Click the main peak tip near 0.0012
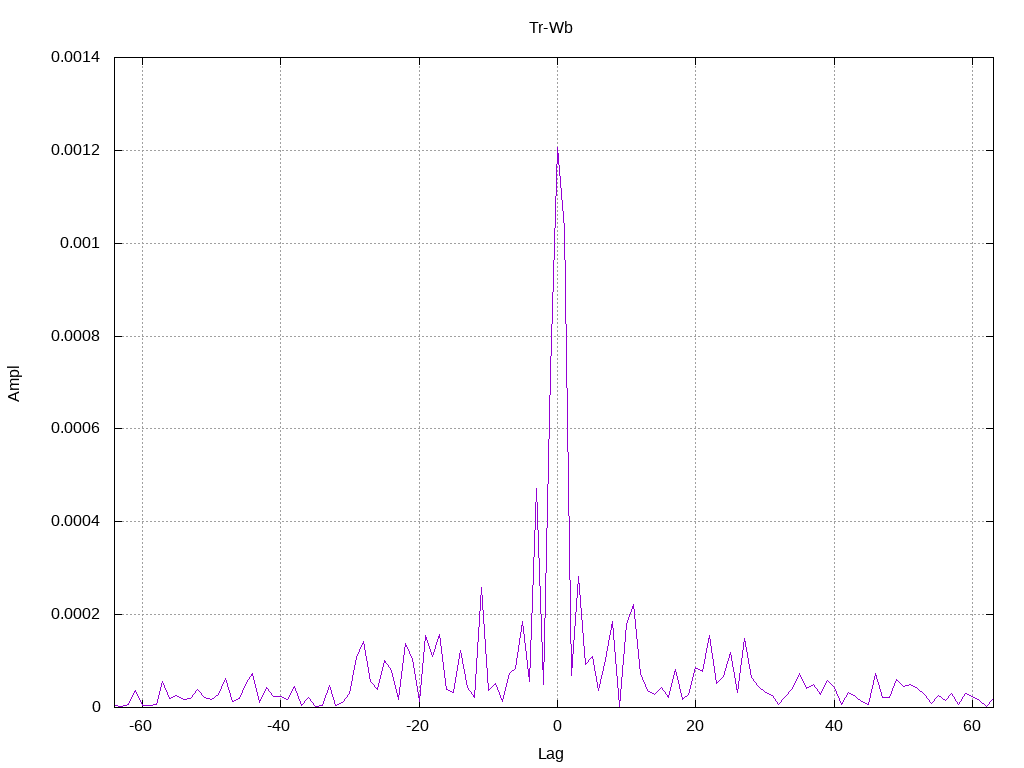Screen dimensions: 1024x768 [x=557, y=149]
